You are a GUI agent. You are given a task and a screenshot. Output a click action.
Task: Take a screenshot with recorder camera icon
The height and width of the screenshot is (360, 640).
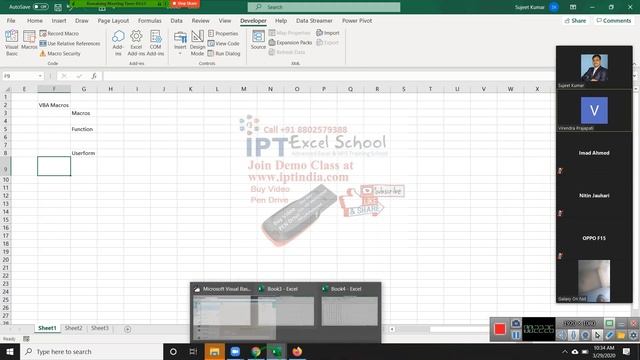[x=516, y=323]
